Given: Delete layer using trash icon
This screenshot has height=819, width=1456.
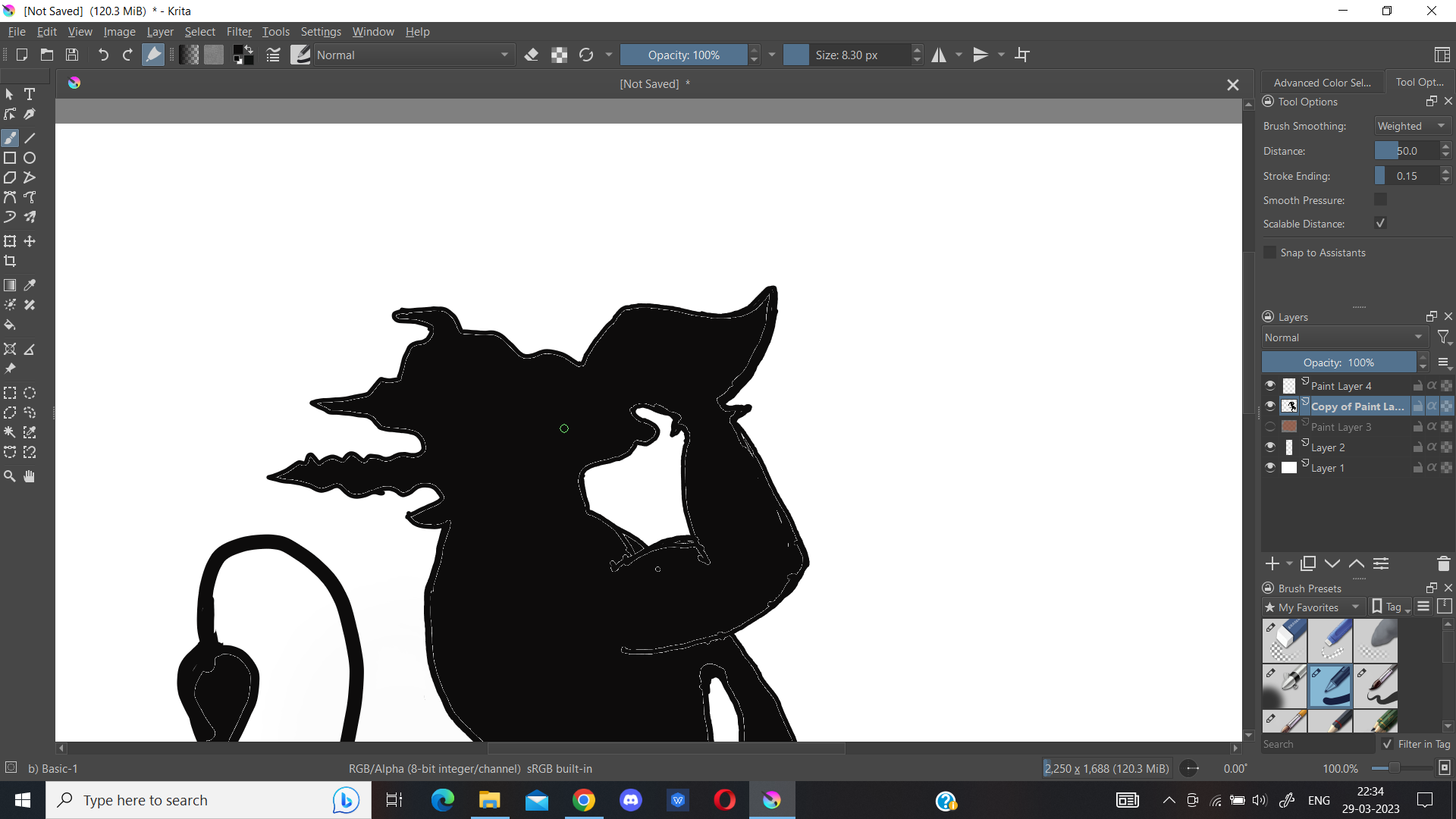Looking at the screenshot, I should (1443, 563).
